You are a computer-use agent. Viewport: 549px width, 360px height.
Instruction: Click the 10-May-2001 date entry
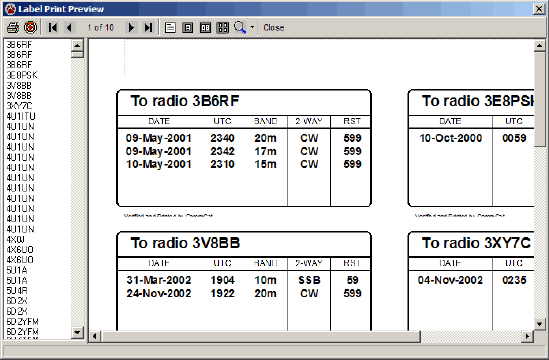159,164
